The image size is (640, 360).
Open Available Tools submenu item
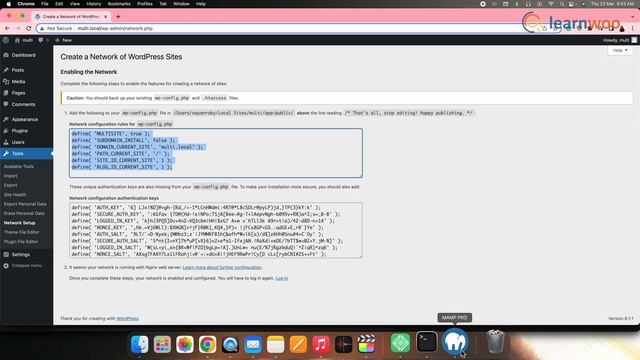point(19,167)
